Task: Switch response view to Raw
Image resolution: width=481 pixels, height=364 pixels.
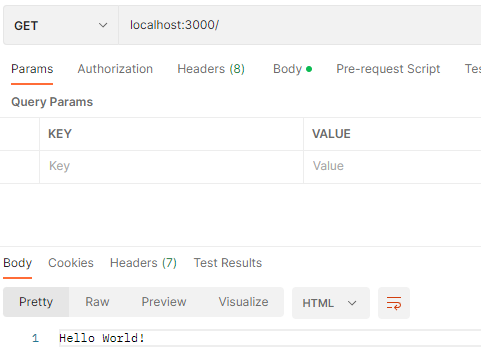Action: [97, 302]
